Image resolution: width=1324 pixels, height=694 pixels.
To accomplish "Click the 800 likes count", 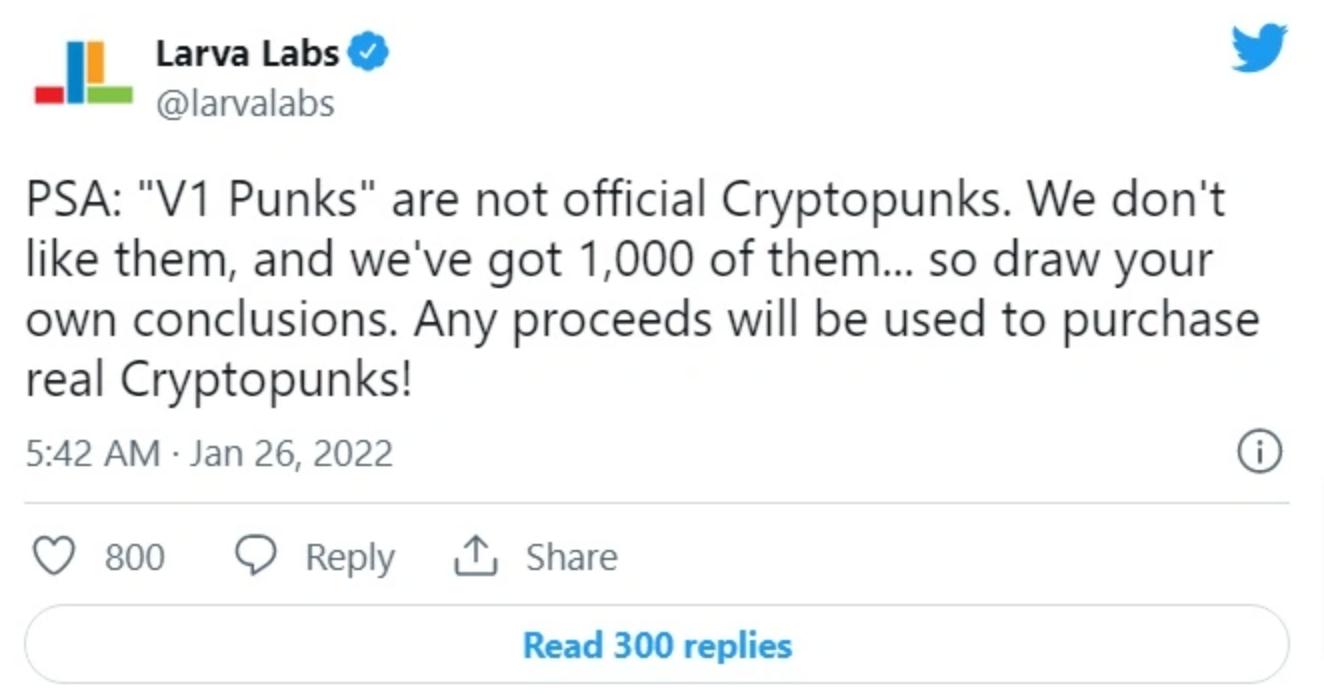I will point(134,557).
